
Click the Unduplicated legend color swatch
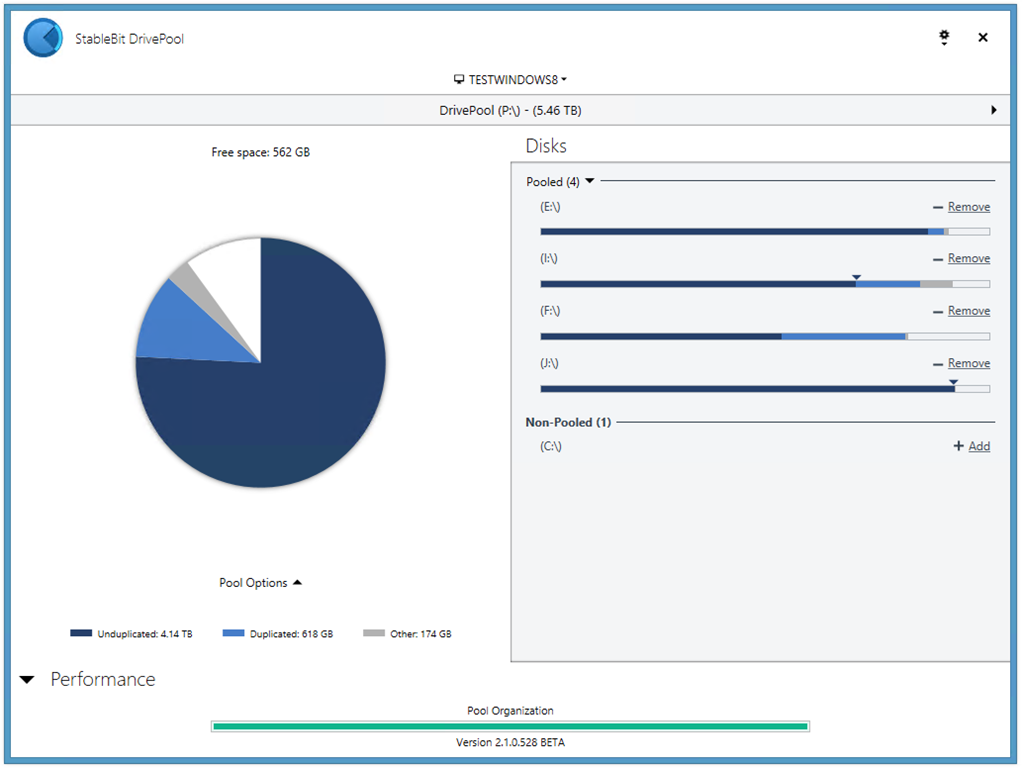pos(81,633)
